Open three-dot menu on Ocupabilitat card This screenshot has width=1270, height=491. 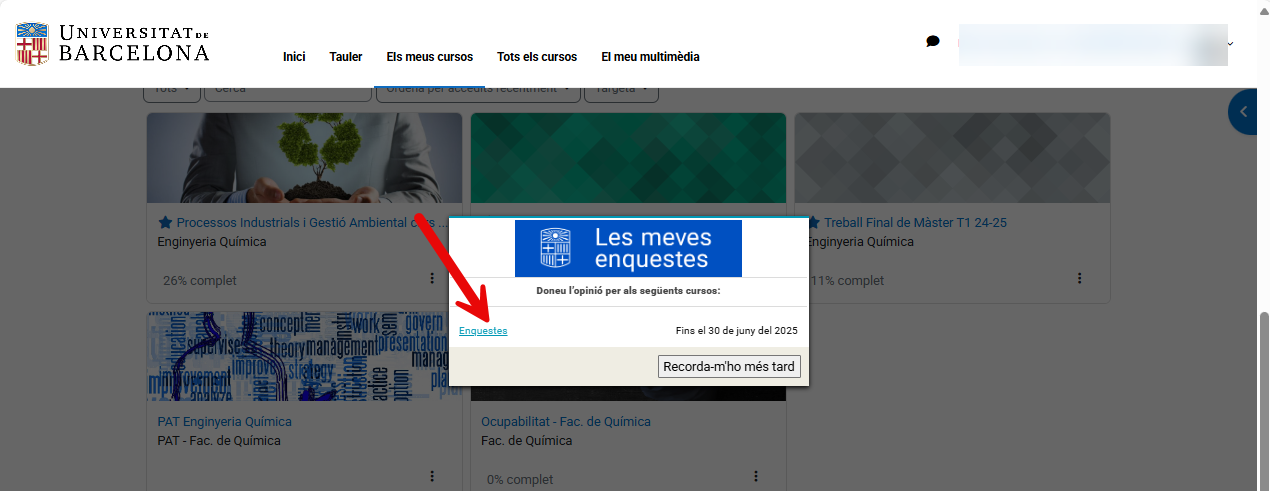coord(756,476)
